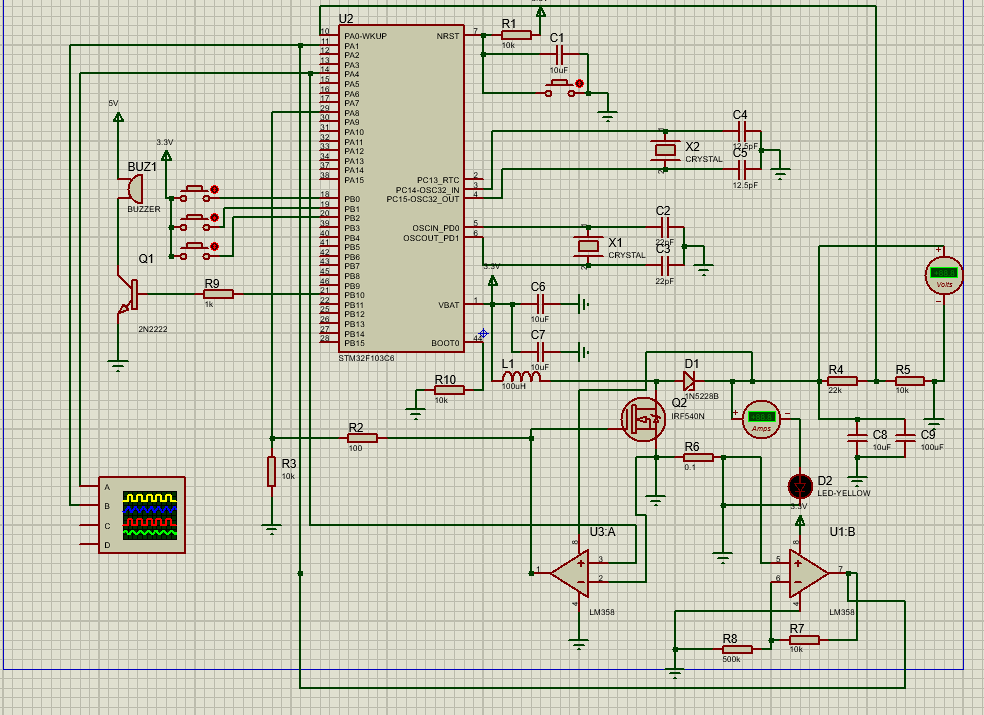Click the Amps ammeter instrument
This screenshot has height=715, width=984.
tap(761, 419)
